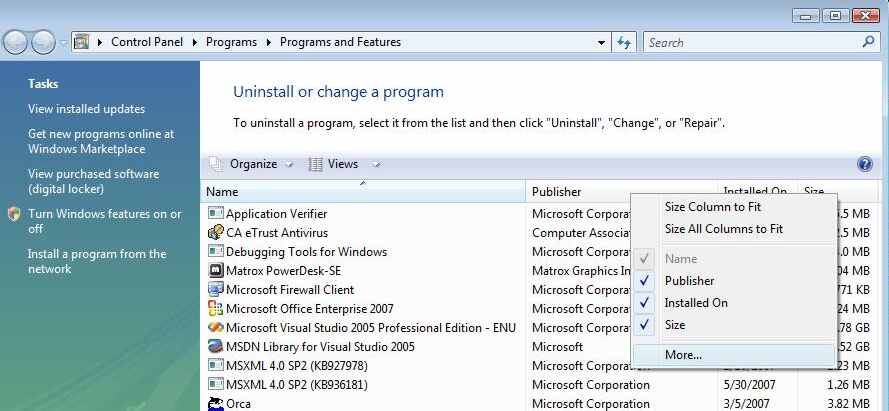Image resolution: width=889 pixels, height=411 pixels.
Task: Expand the Views dropdown arrow
Action: (x=376, y=165)
